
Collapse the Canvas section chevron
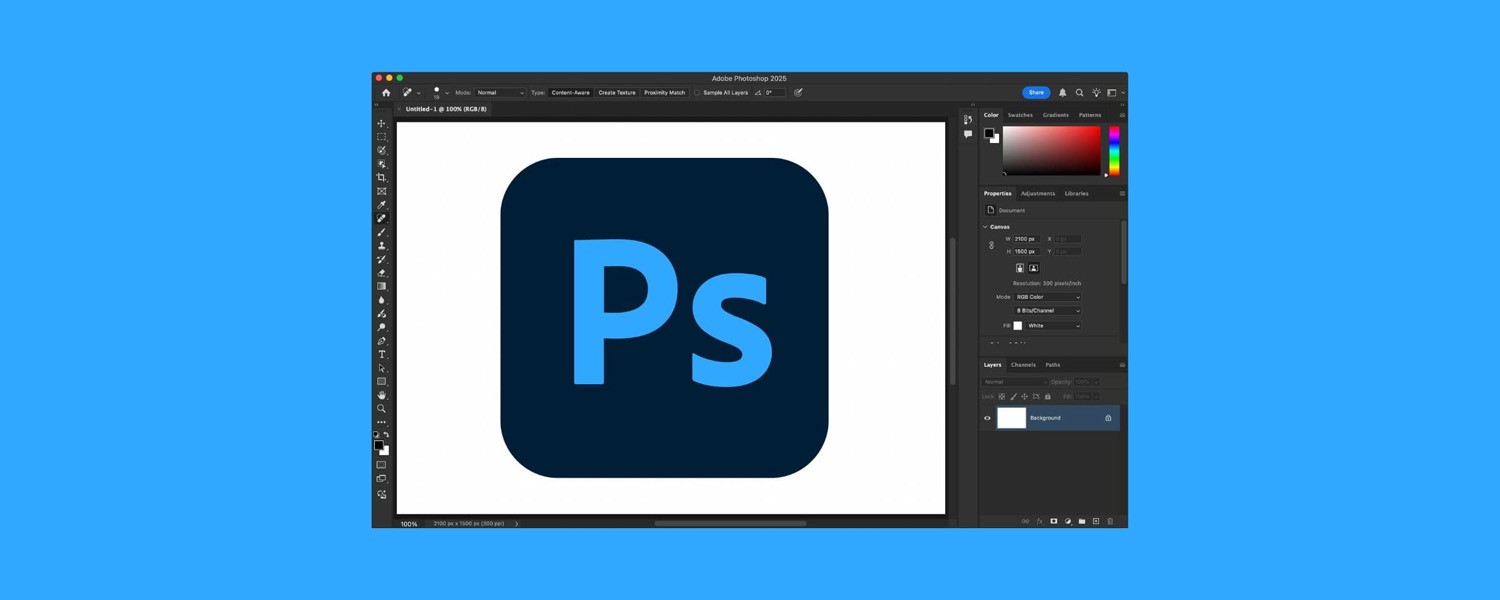[985, 227]
